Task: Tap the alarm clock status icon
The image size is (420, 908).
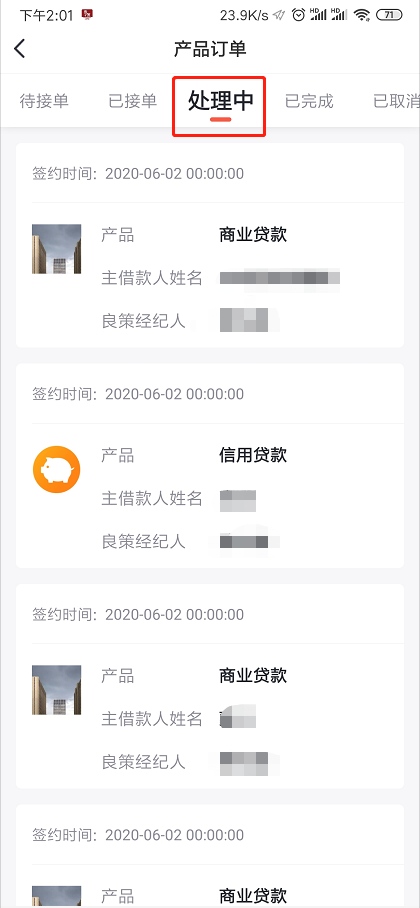Action: pos(298,15)
